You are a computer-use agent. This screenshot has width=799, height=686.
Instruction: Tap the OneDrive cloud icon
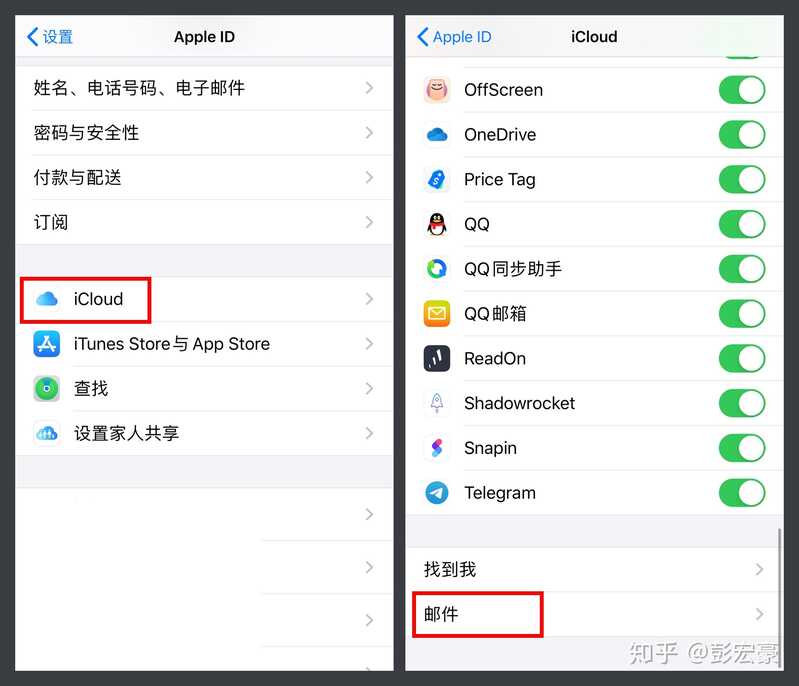[437, 135]
